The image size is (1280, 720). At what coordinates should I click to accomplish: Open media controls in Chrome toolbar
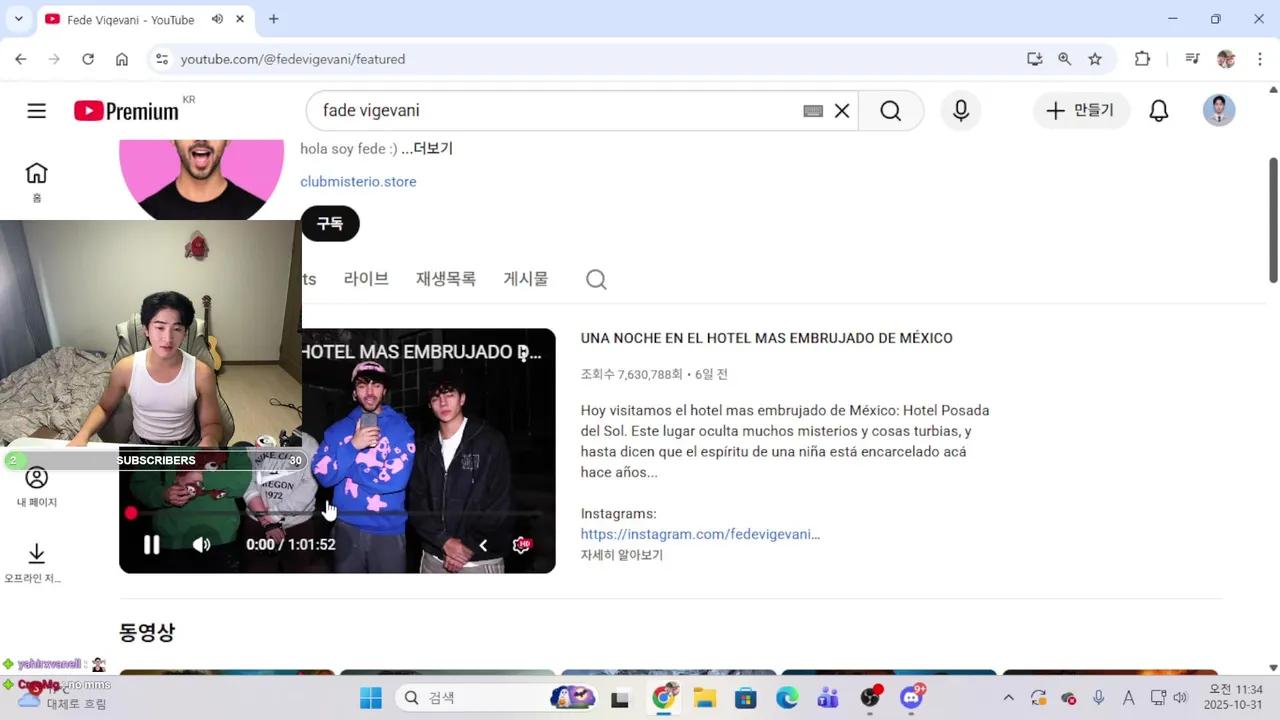pyautogui.click(x=1192, y=59)
